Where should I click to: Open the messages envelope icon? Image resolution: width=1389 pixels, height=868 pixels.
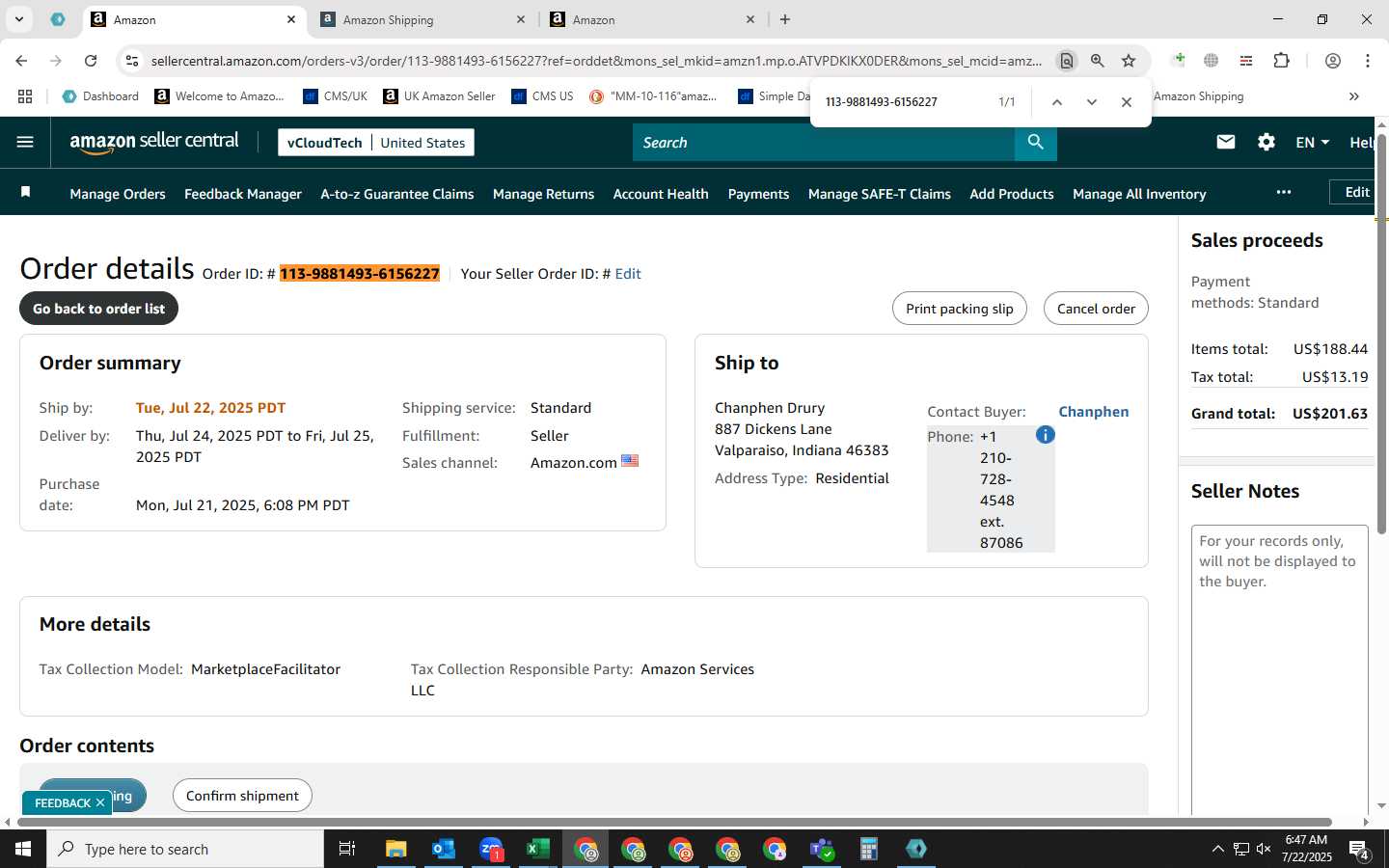click(1226, 142)
